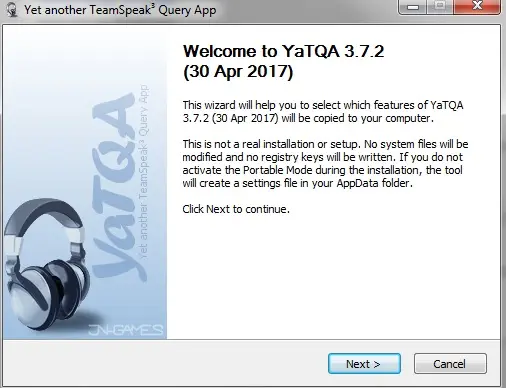
Task: Click the paragraph starting 'This wizard will help'
Action: pos(323,112)
